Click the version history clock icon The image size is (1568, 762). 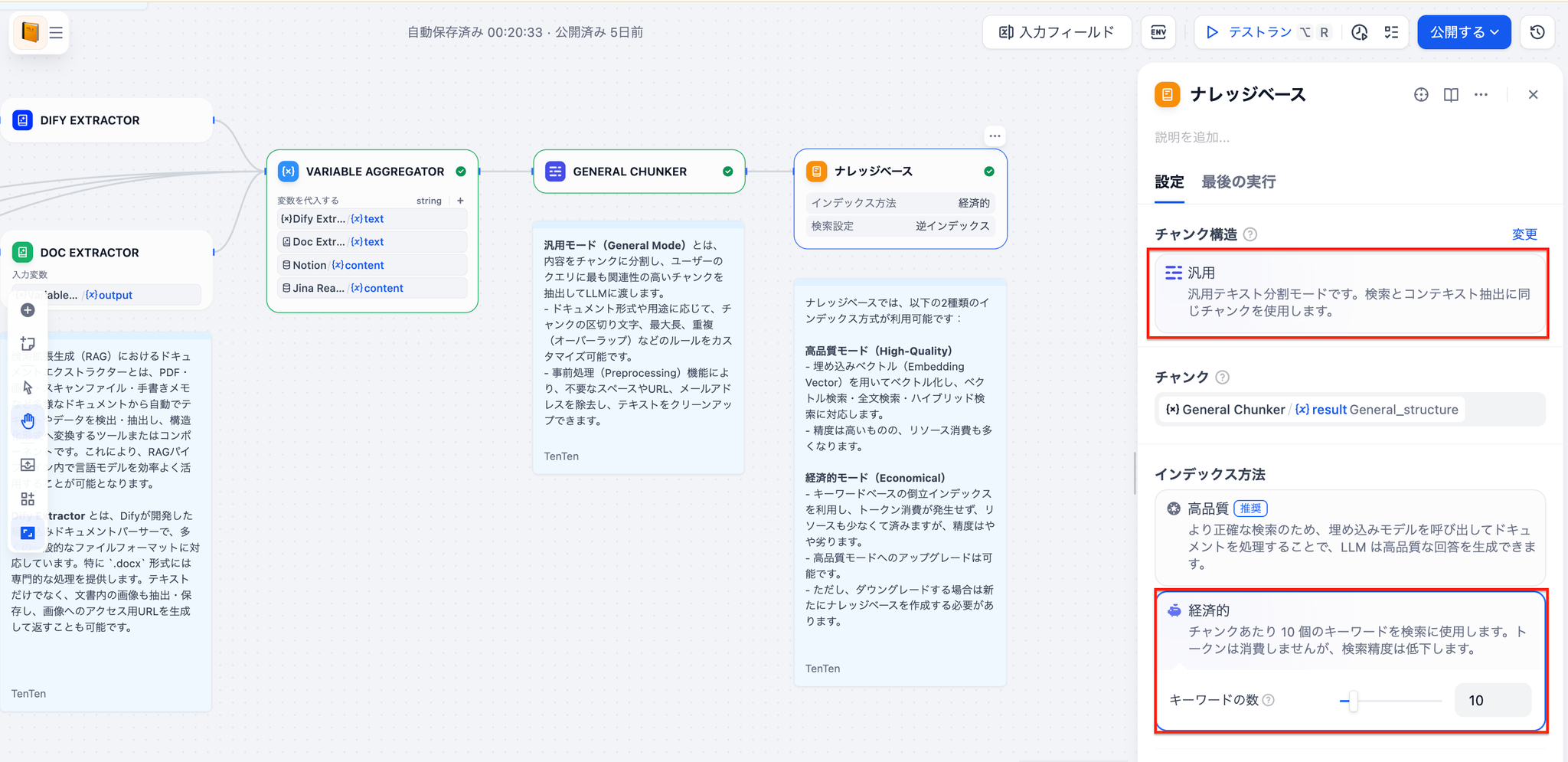(x=1537, y=32)
